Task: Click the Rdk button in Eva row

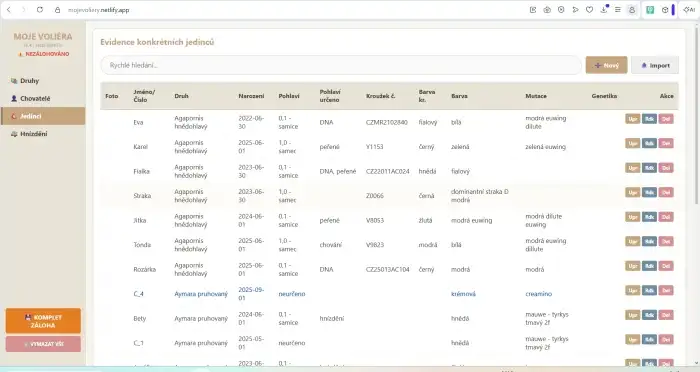Action: coord(649,119)
